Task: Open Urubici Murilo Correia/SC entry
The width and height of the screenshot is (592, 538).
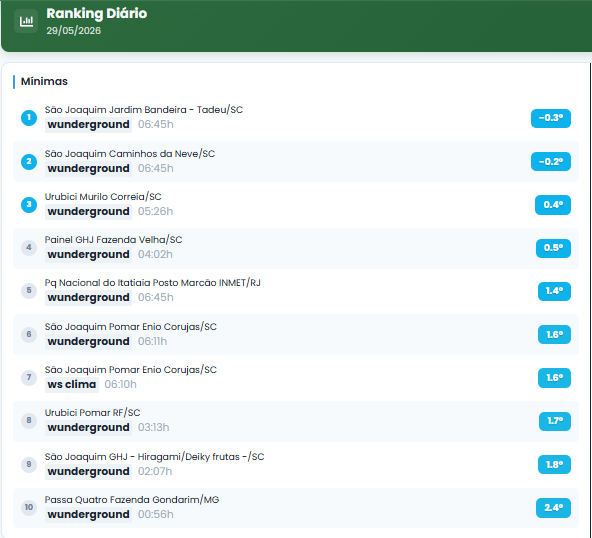Action: (x=103, y=197)
